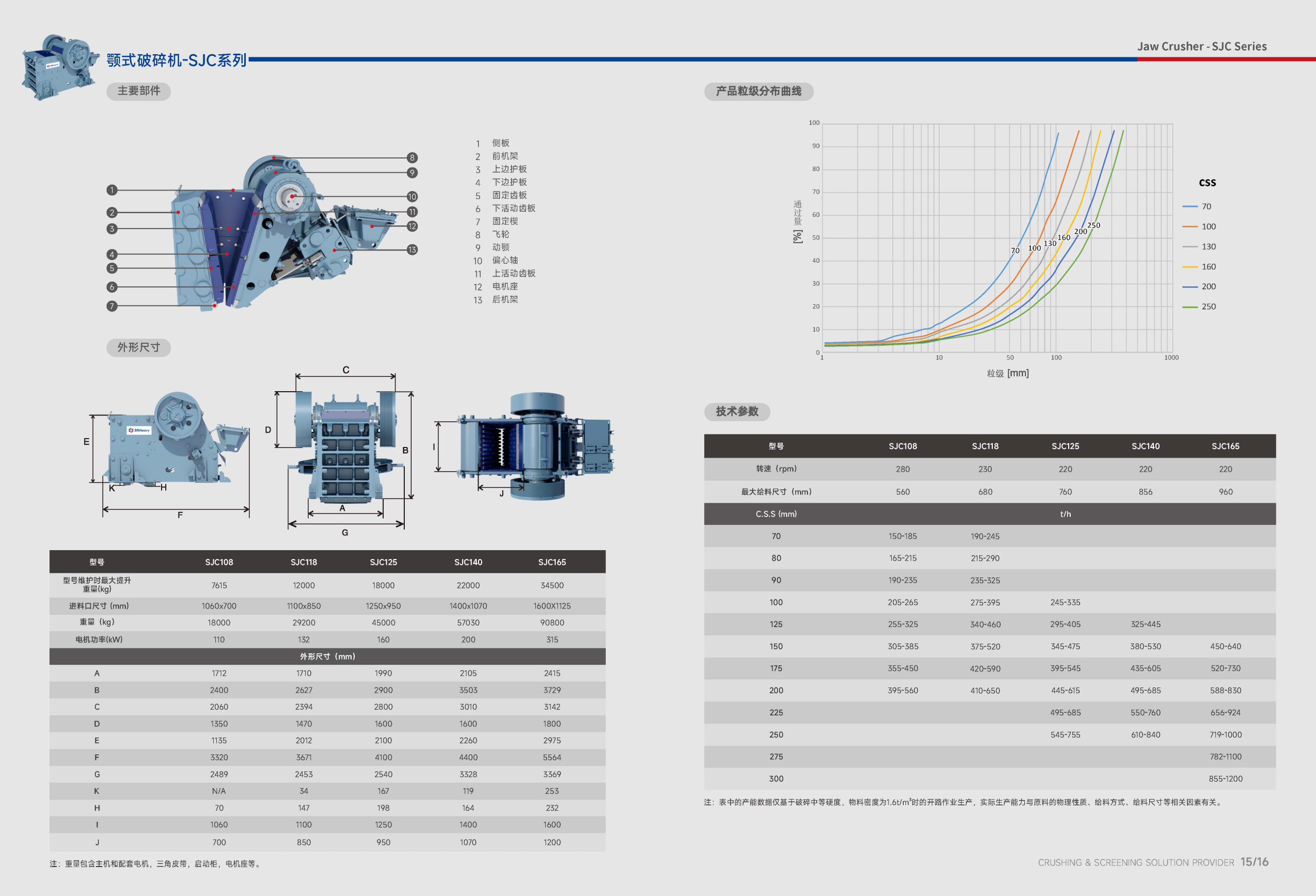Click the 产品粒级分布曲线 section label

point(759,91)
